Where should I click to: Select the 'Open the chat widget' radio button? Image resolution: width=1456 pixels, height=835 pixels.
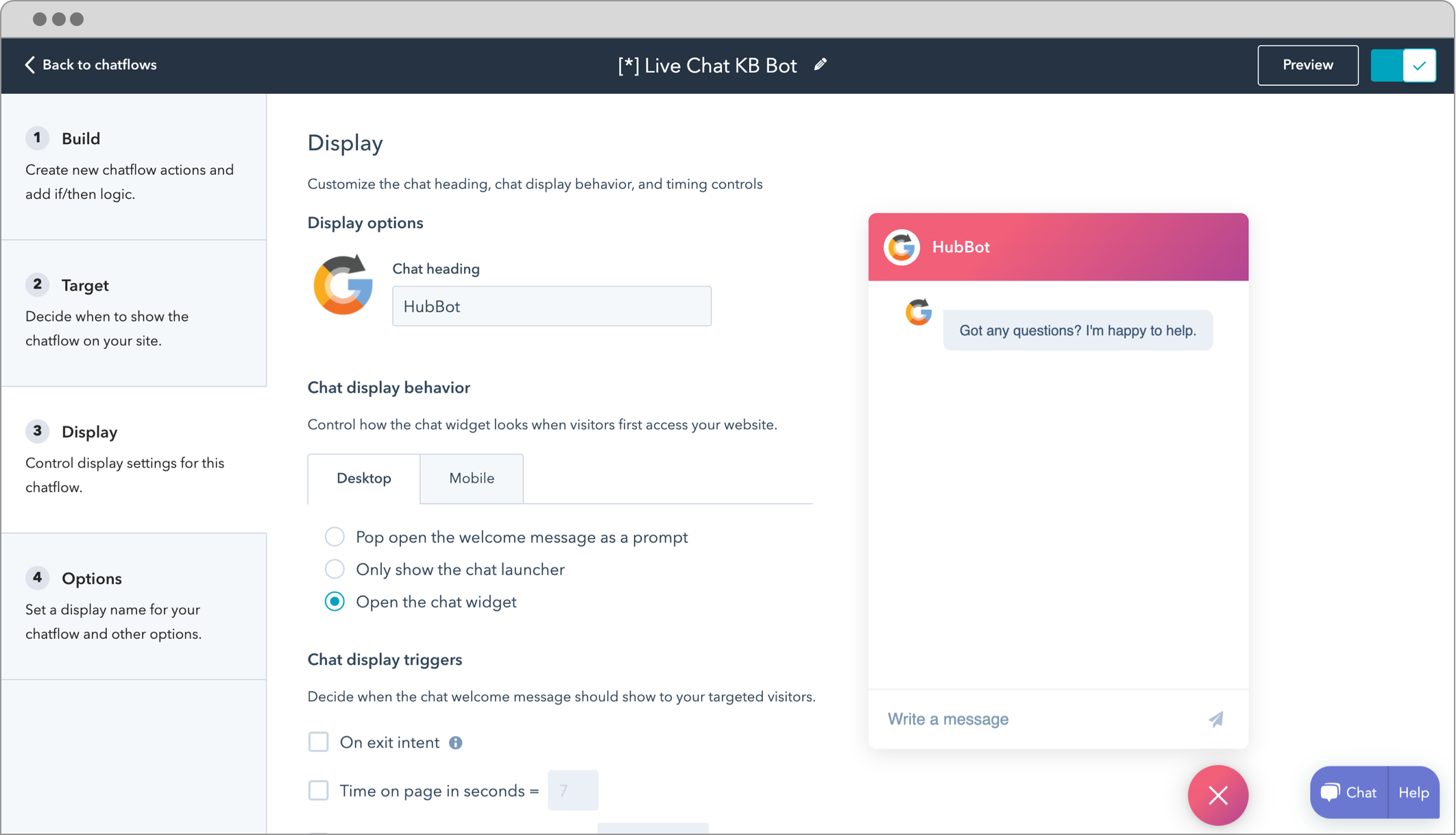(335, 601)
